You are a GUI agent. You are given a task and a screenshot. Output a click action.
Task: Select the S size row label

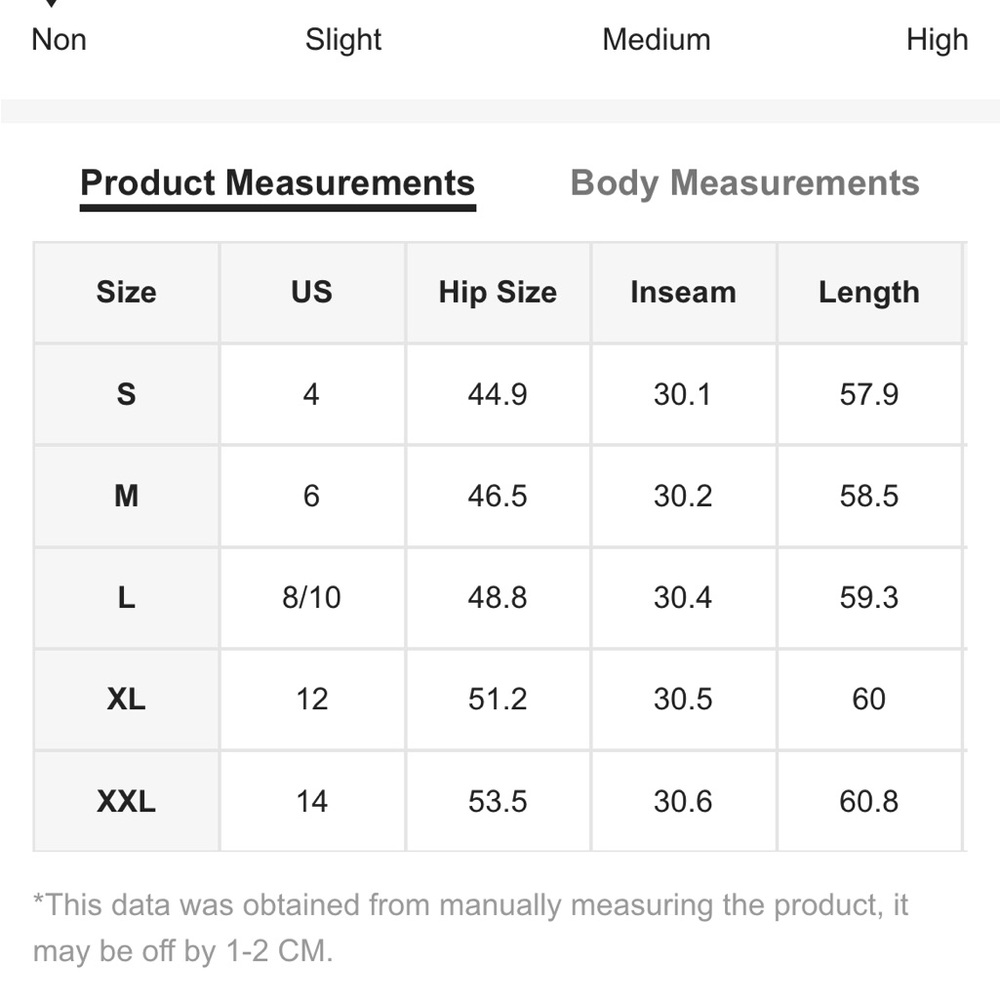click(x=126, y=394)
